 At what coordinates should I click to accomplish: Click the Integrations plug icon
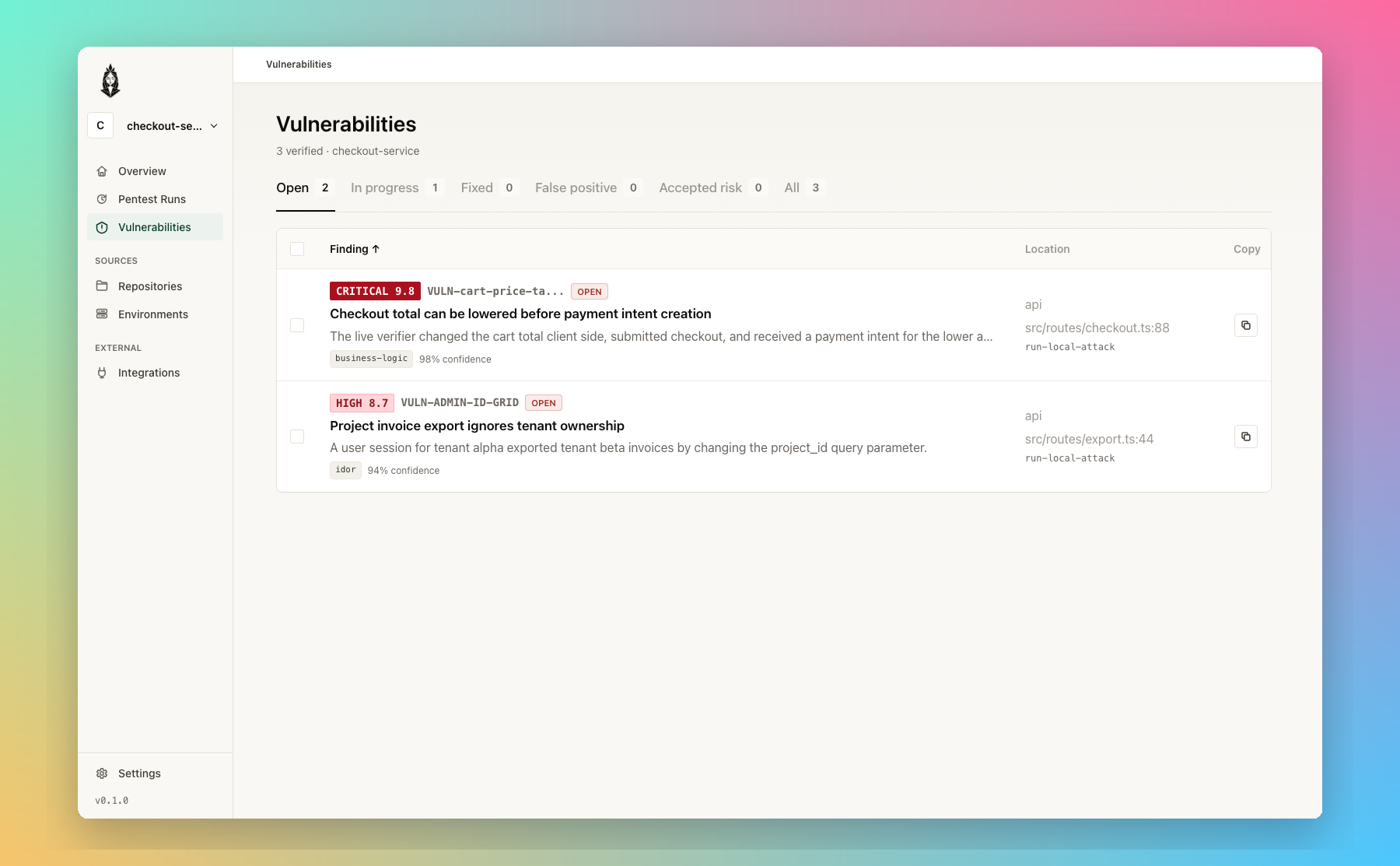click(102, 373)
